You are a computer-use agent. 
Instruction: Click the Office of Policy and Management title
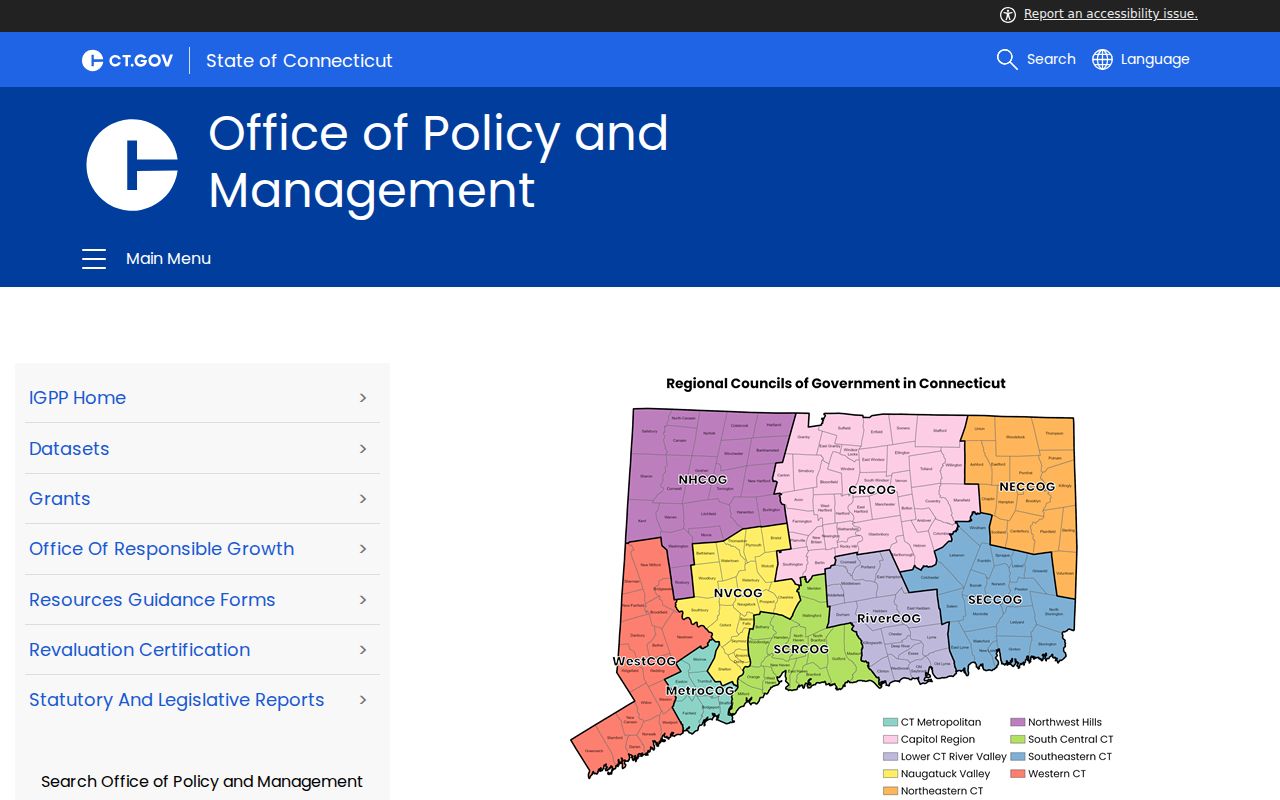pyautogui.click(x=438, y=161)
